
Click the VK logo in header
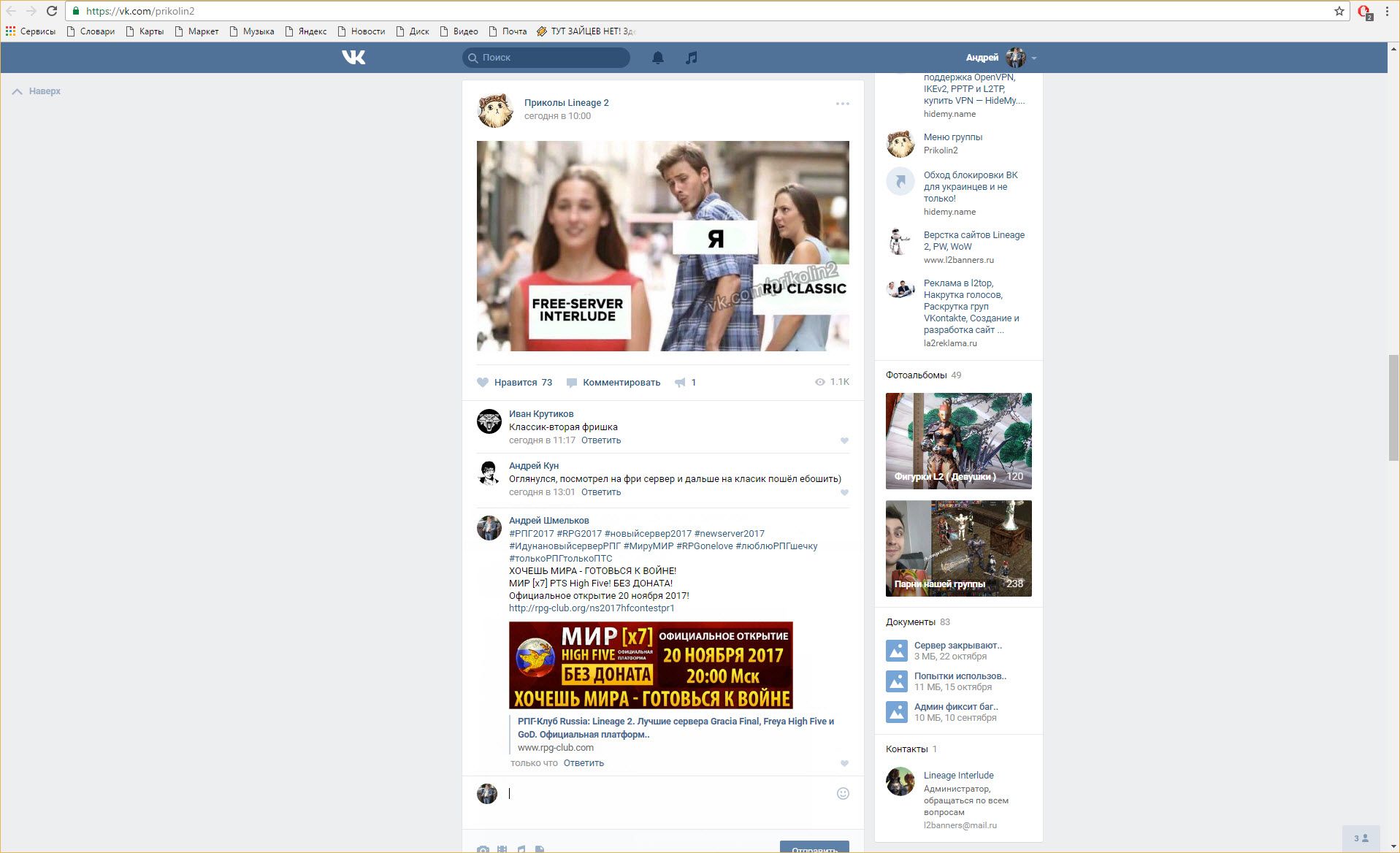(353, 57)
